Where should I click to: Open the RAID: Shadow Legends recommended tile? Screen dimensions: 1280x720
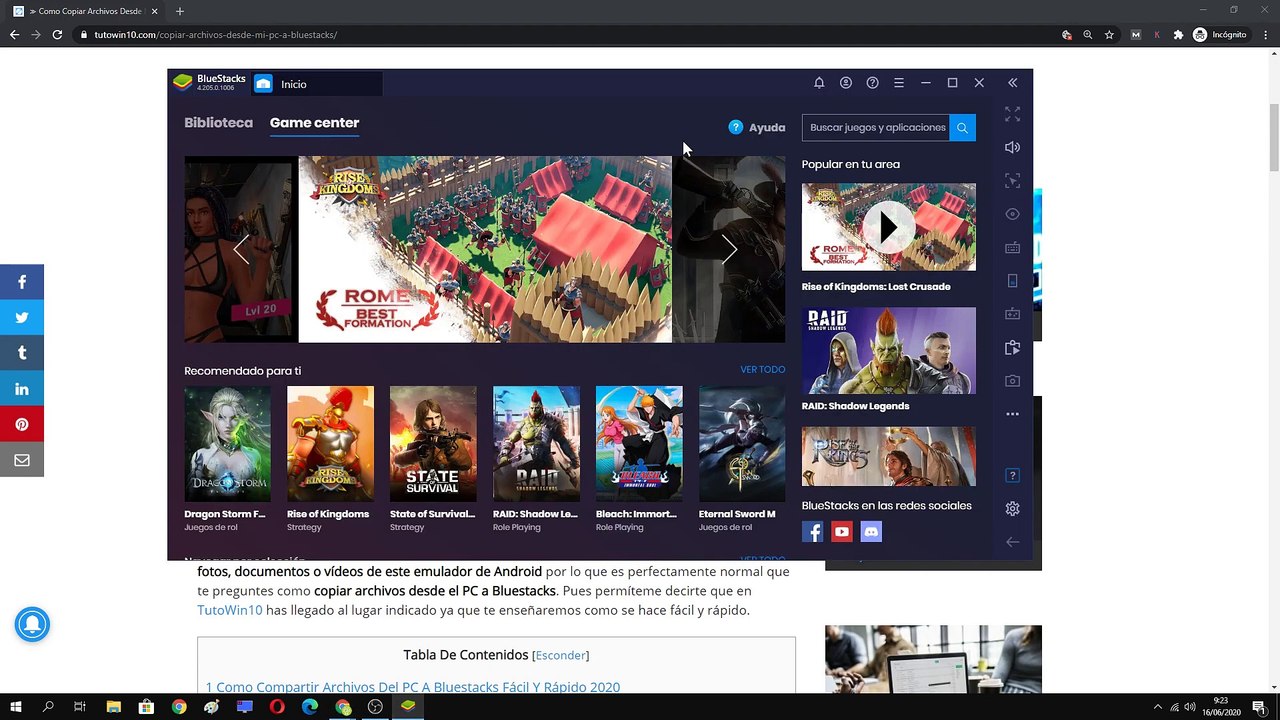click(x=536, y=459)
